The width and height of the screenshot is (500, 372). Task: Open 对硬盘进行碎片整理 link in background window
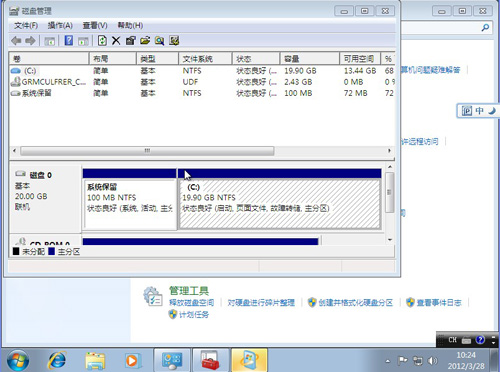(x=261, y=303)
